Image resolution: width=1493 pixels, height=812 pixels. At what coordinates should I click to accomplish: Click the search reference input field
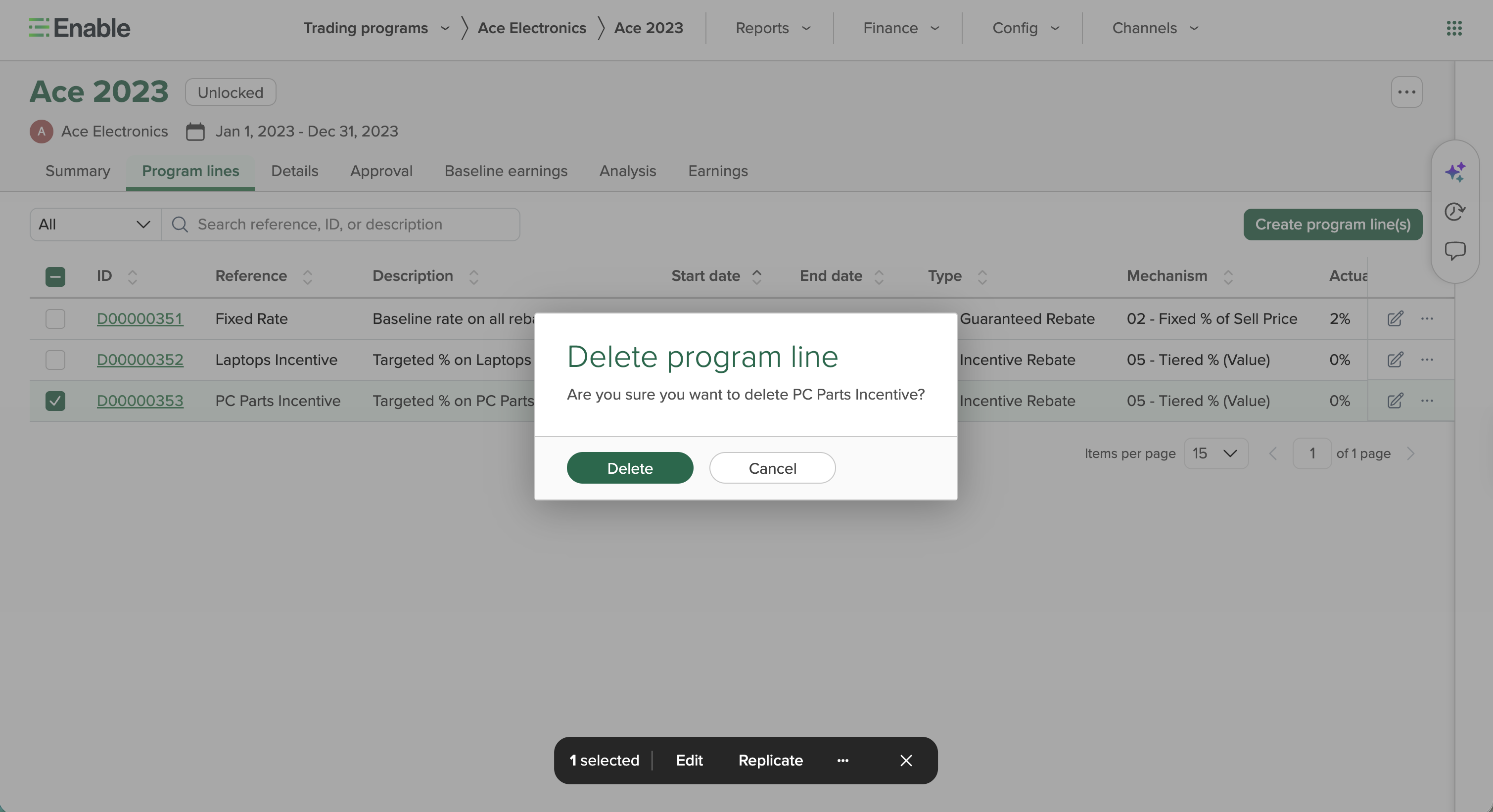point(341,224)
